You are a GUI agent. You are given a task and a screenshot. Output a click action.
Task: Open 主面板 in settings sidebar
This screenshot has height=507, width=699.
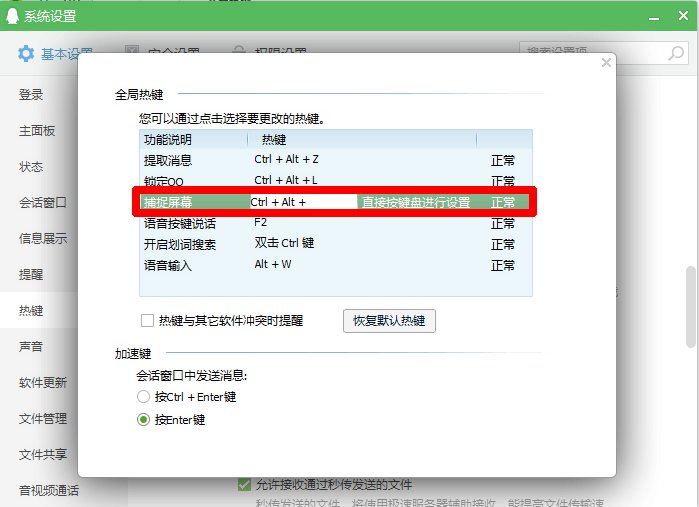tap(37, 131)
